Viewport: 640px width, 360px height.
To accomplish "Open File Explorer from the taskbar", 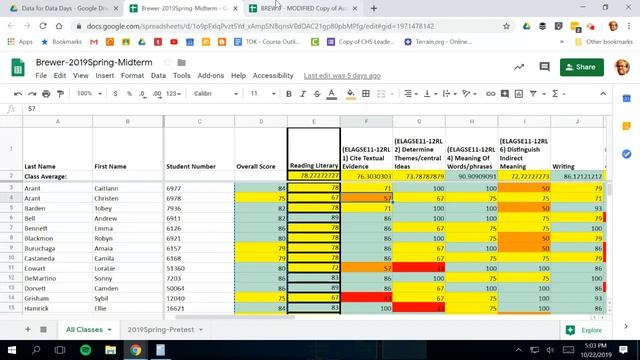I will (x=110, y=350).
